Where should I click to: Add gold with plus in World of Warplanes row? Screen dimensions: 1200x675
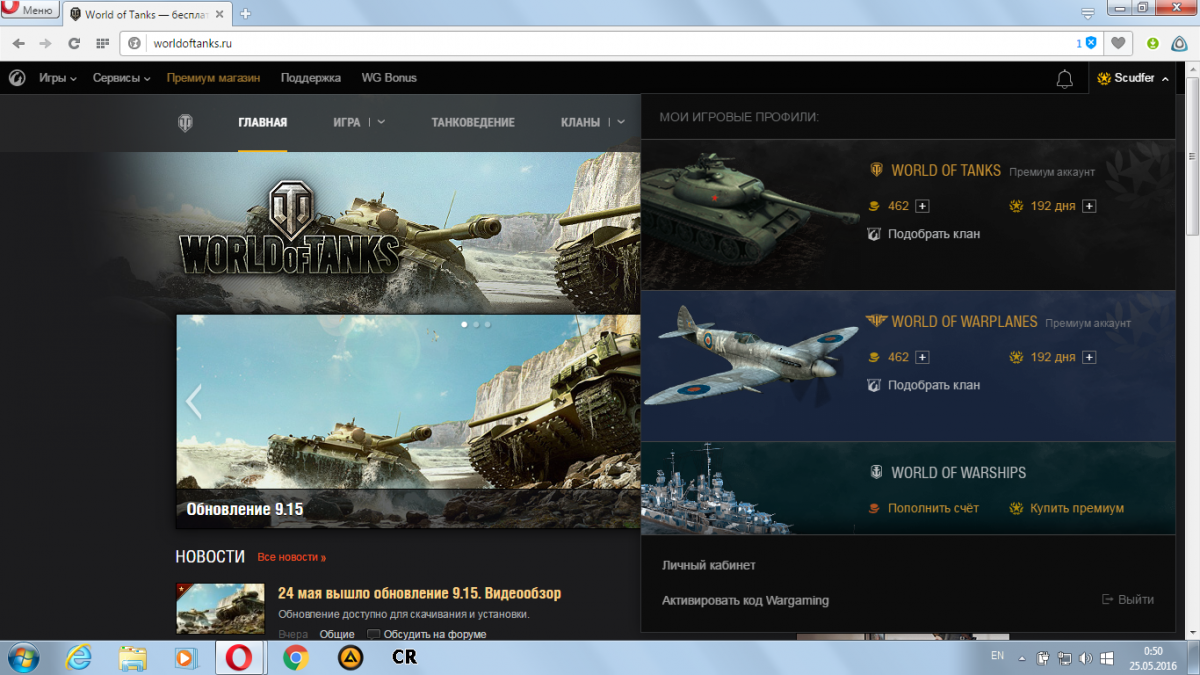tap(922, 357)
